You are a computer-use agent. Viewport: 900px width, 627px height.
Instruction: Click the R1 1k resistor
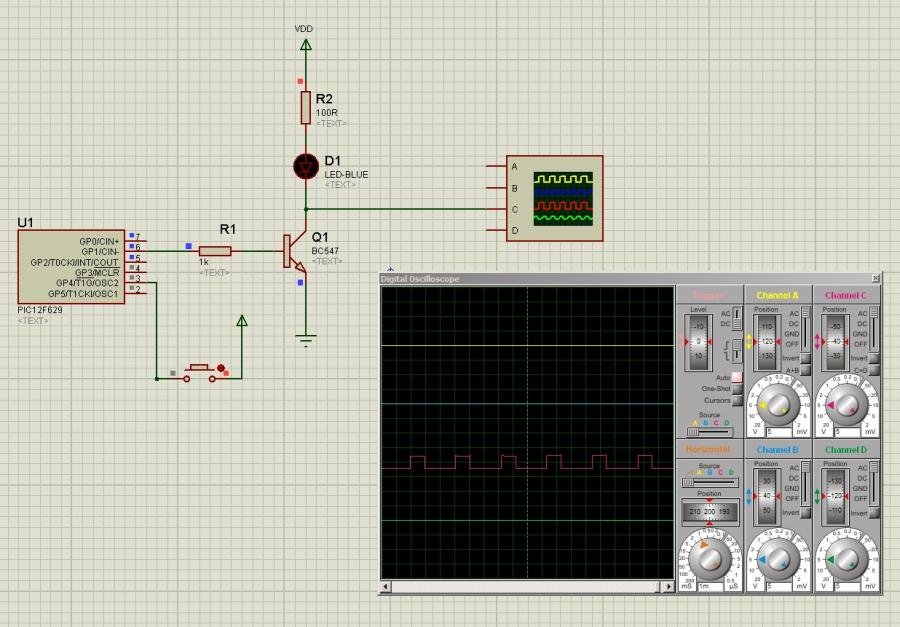[215, 251]
